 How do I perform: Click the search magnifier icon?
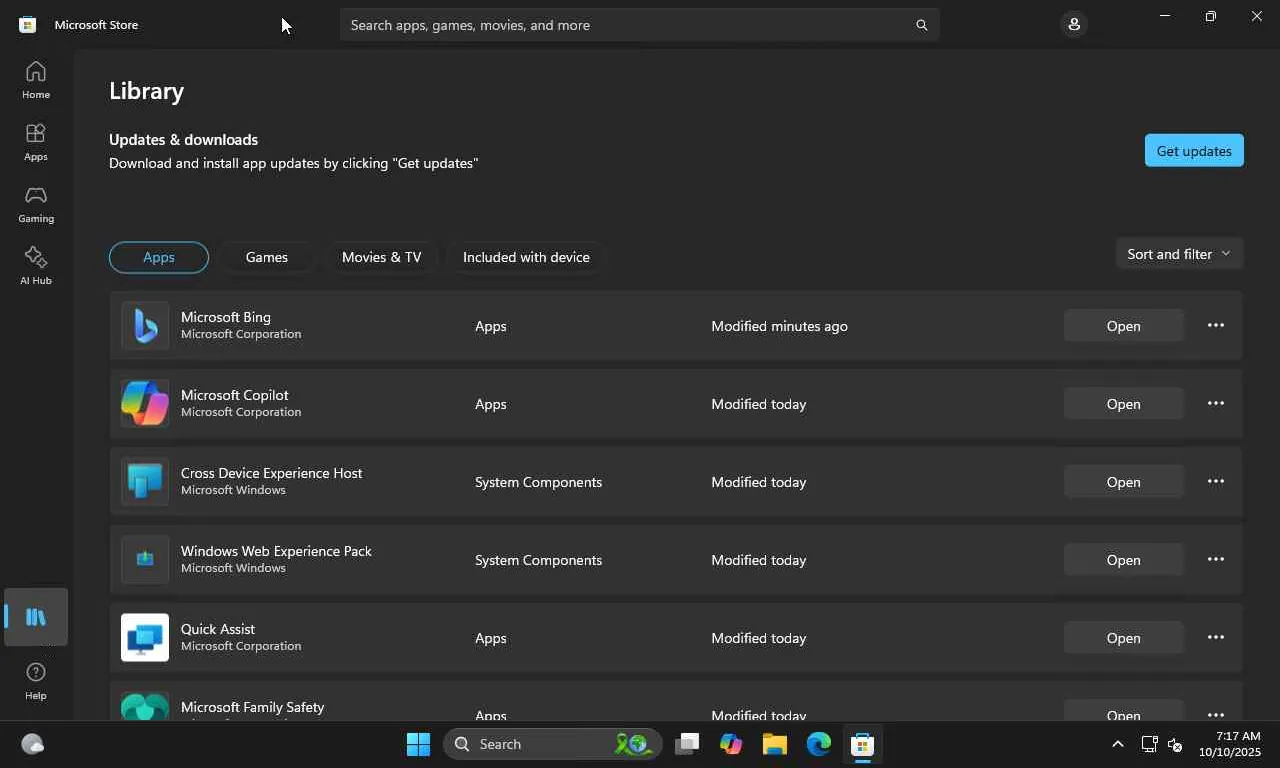click(922, 25)
